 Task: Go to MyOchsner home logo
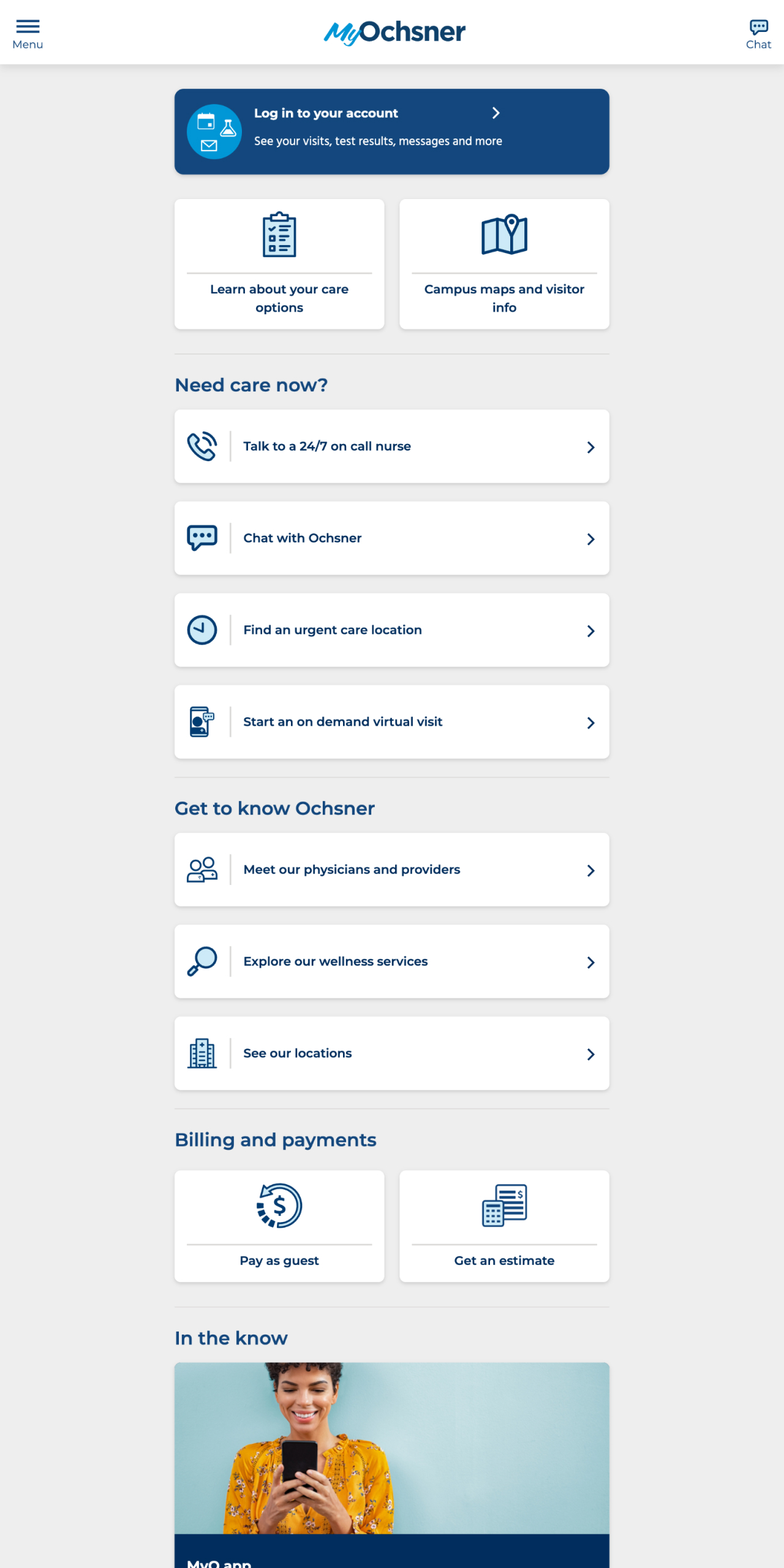point(394,32)
